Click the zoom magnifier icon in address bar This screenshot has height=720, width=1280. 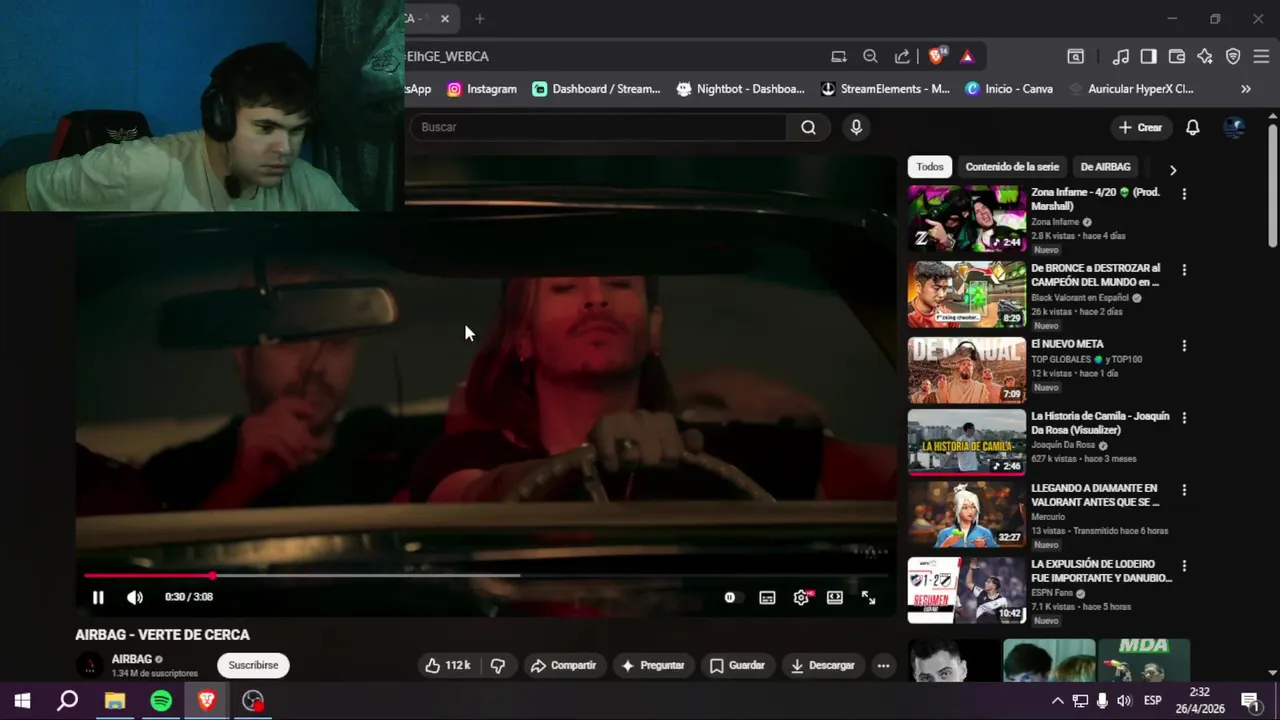click(x=870, y=56)
